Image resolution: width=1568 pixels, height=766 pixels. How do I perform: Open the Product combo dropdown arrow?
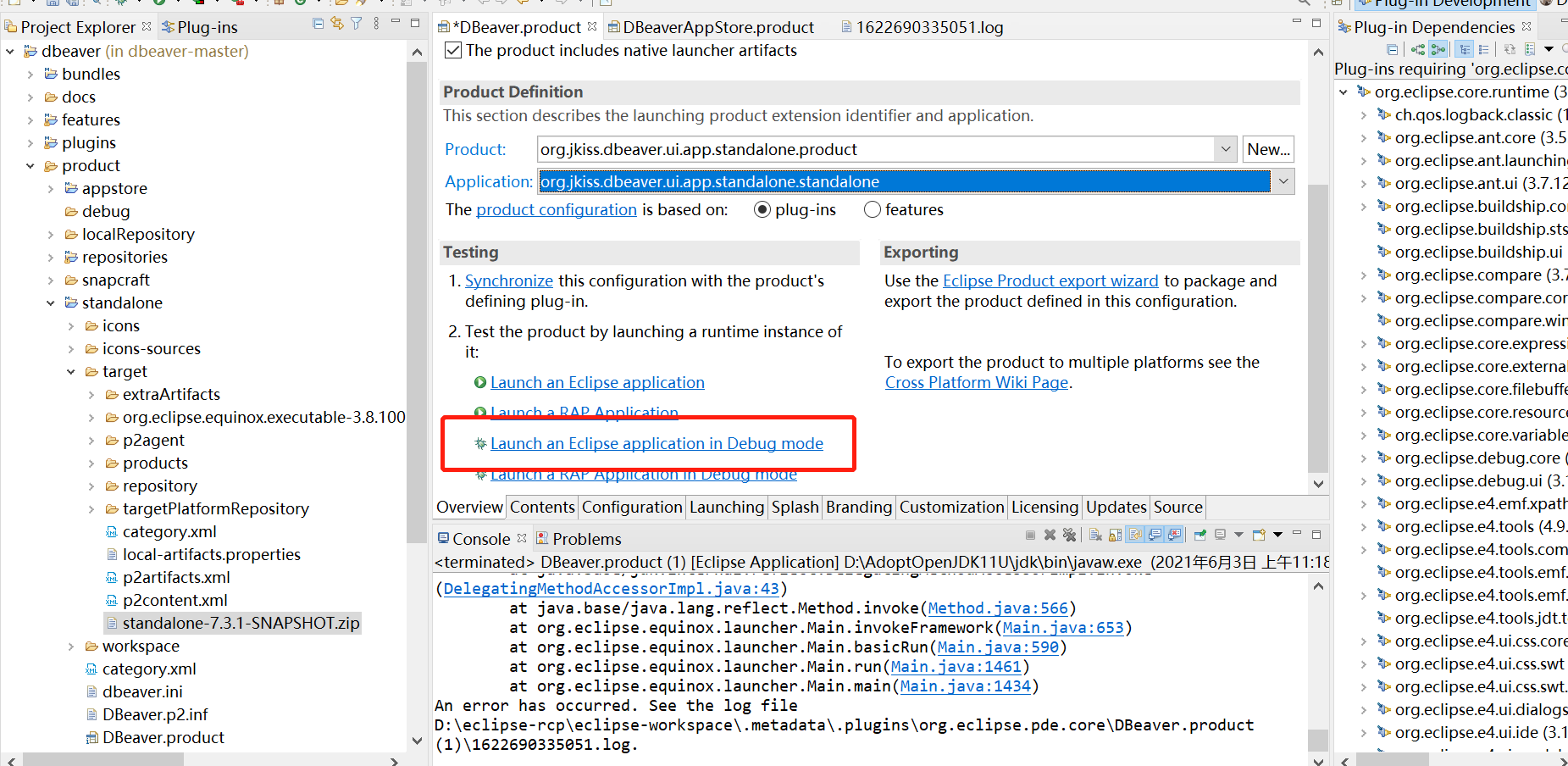pos(1226,148)
